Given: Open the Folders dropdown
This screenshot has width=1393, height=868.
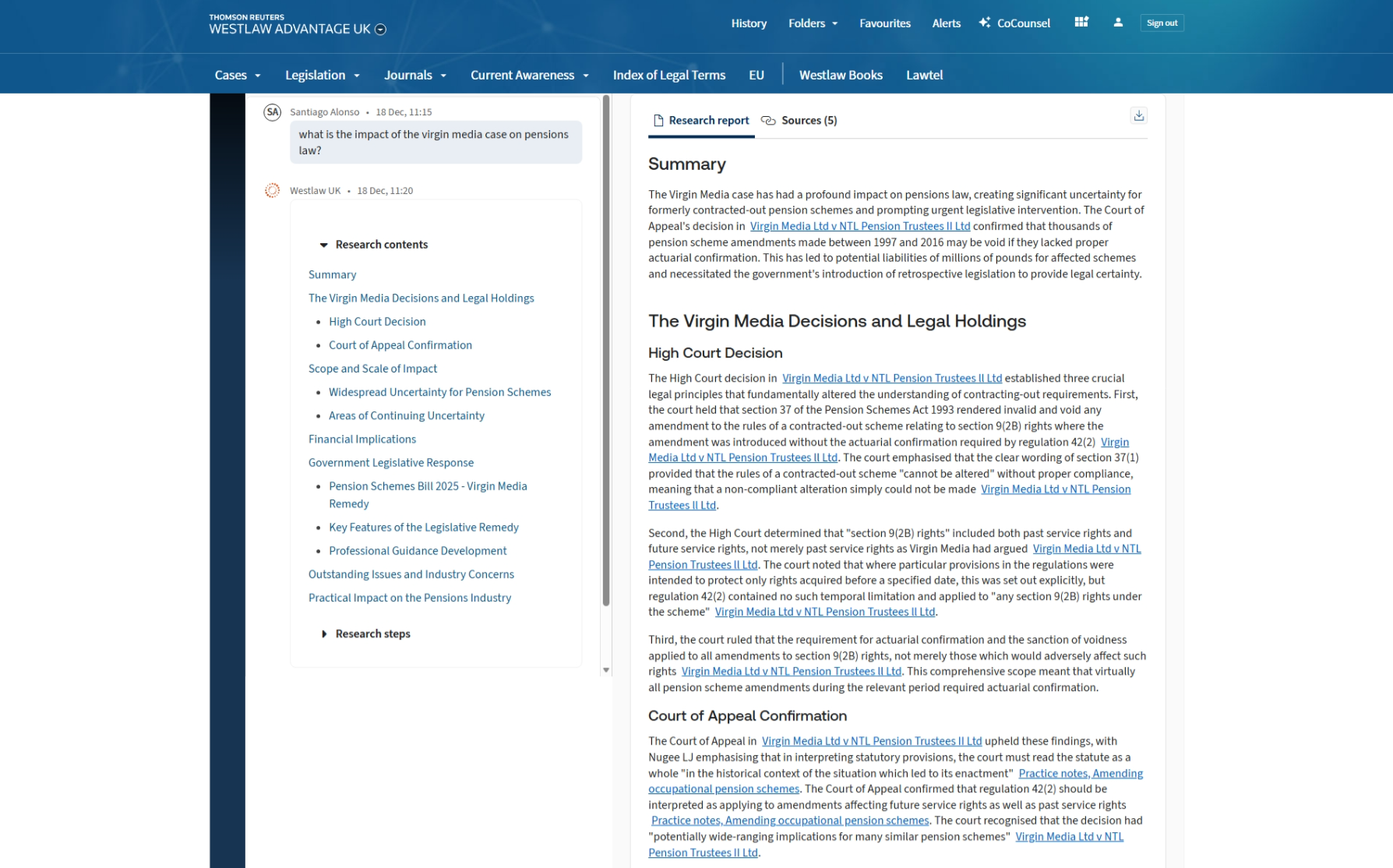Looking at the screenshot, I should pos(813,23).
